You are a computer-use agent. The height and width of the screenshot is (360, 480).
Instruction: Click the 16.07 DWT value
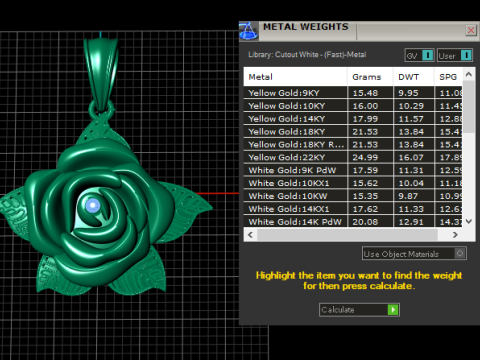(x=411, y=157)
